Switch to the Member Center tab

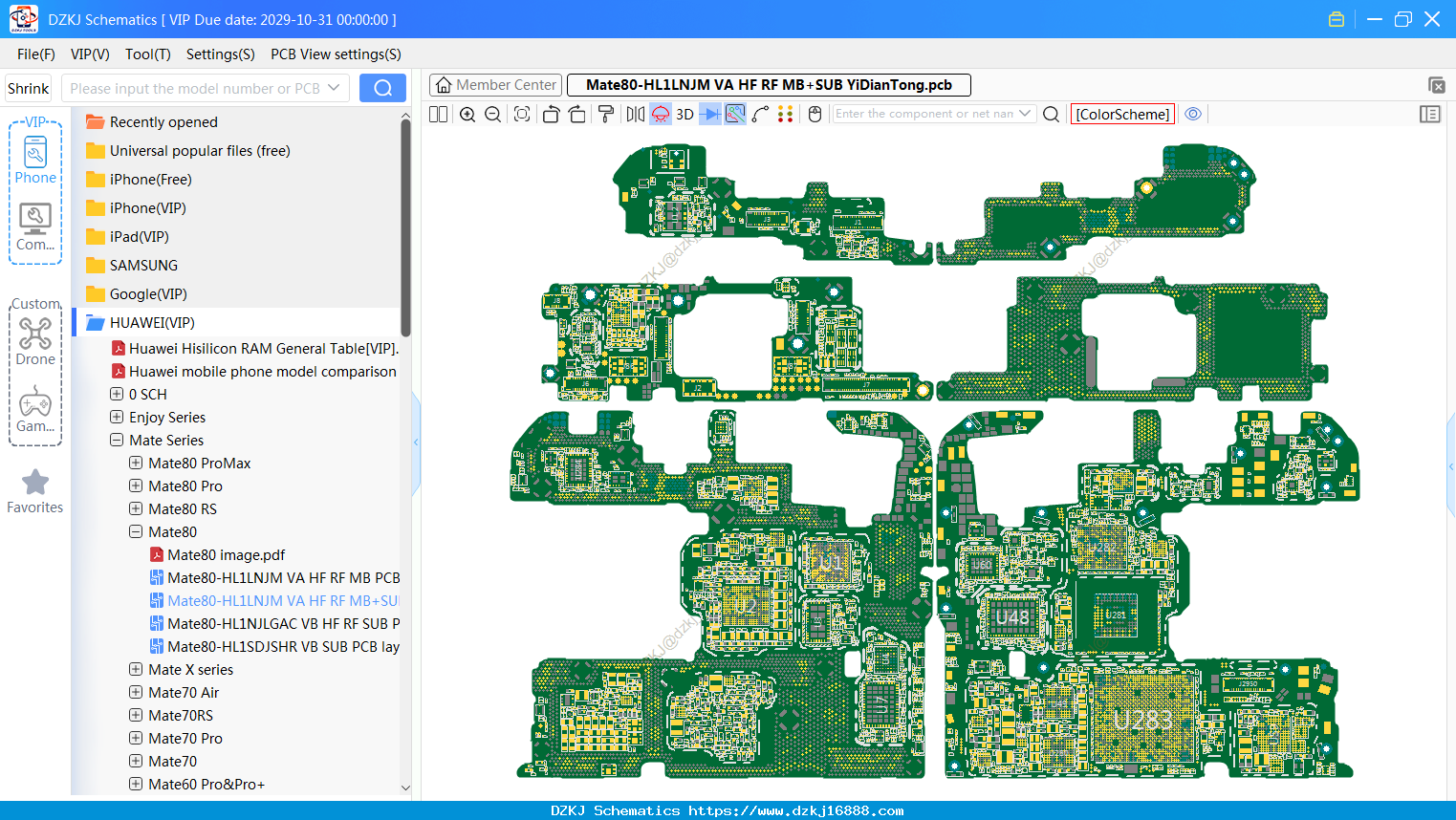pos(495,85)
